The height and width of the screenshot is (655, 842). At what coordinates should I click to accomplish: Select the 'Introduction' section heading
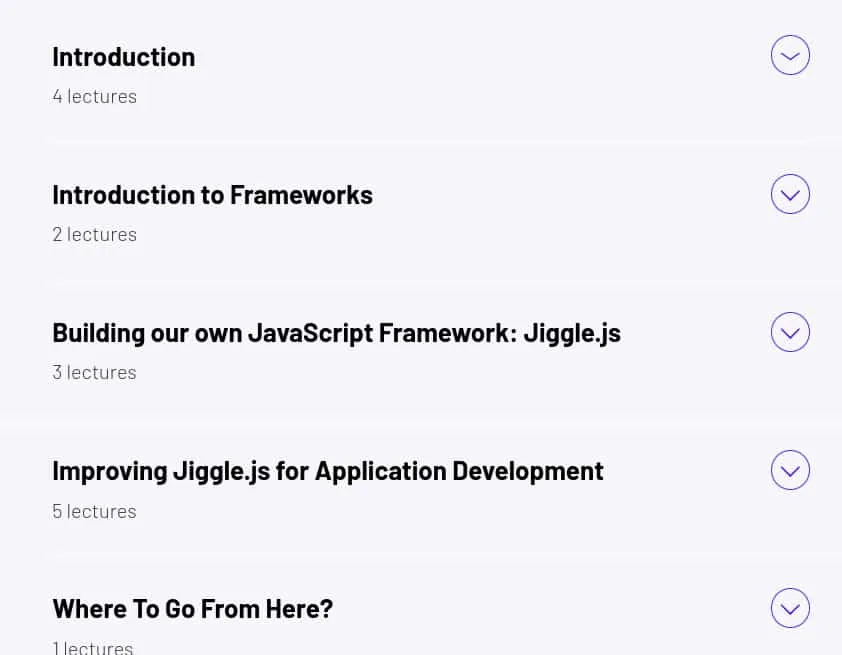(124, 57)
